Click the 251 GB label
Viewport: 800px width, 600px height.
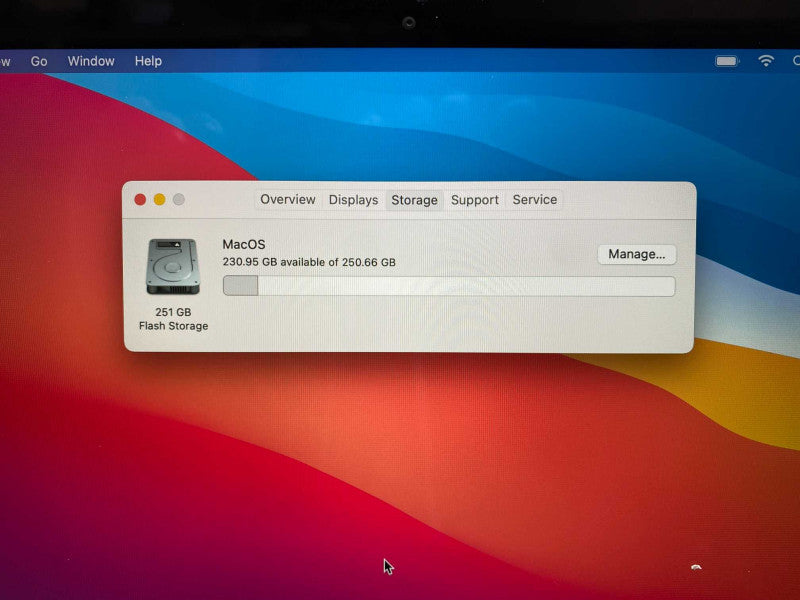(x=173, y=312)
